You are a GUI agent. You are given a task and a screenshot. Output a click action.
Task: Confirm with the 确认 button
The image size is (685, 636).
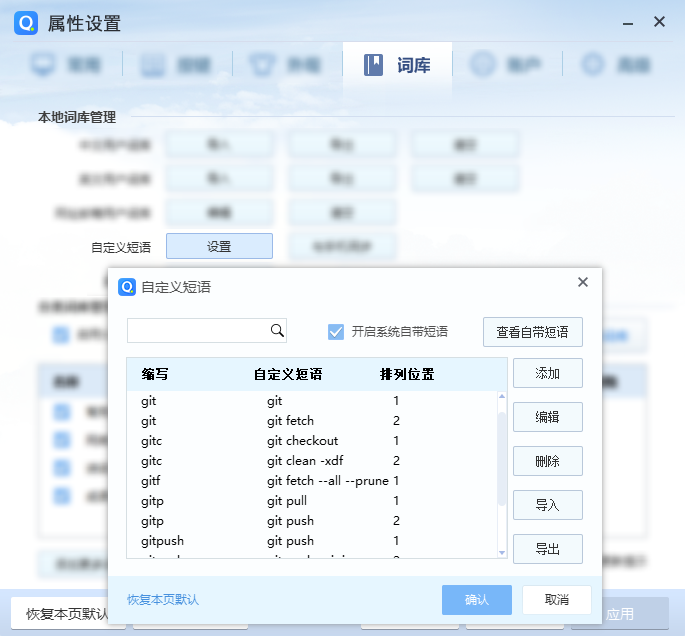coord(477,600)
